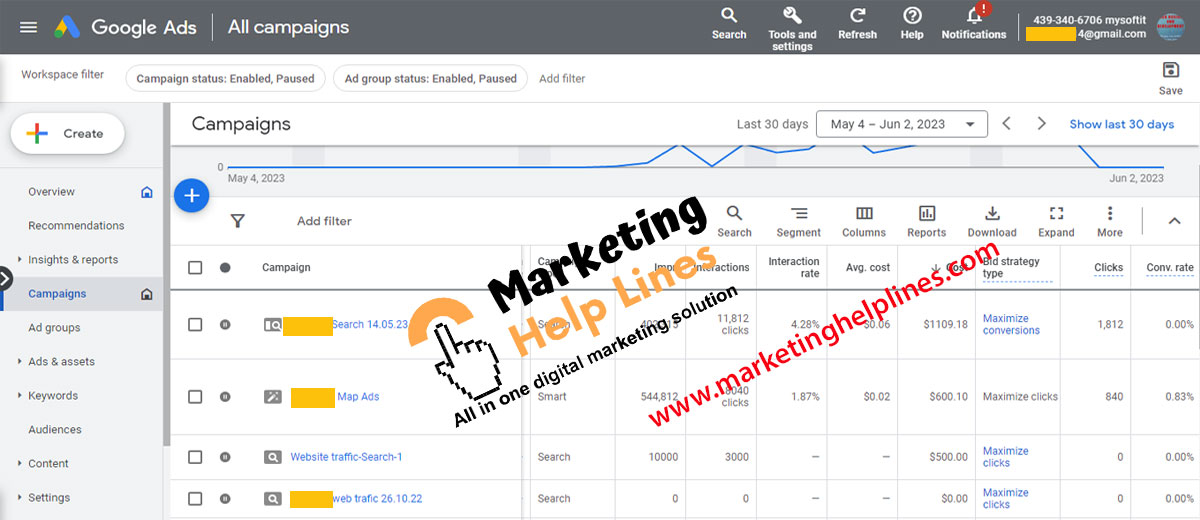
Task: Open Search in the top header
Action: click(x=729, y=23)
